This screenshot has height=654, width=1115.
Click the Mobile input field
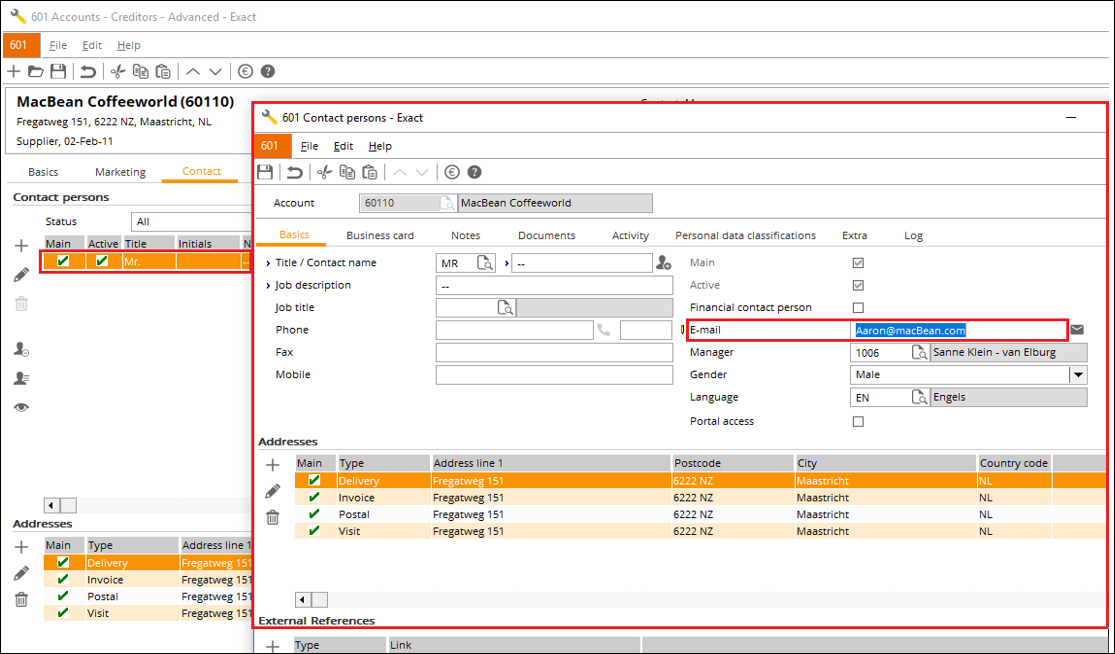pos(554,375)
